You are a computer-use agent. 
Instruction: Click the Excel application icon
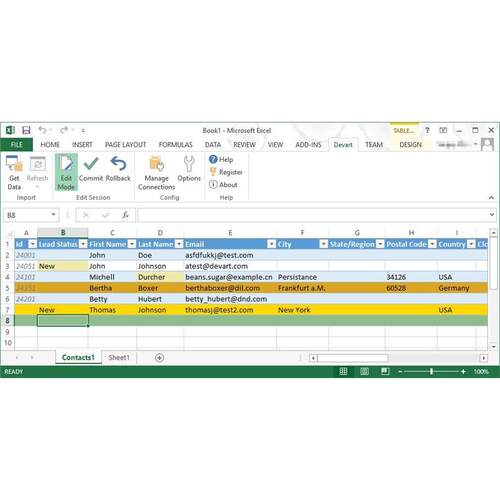(x=10, y=130)
